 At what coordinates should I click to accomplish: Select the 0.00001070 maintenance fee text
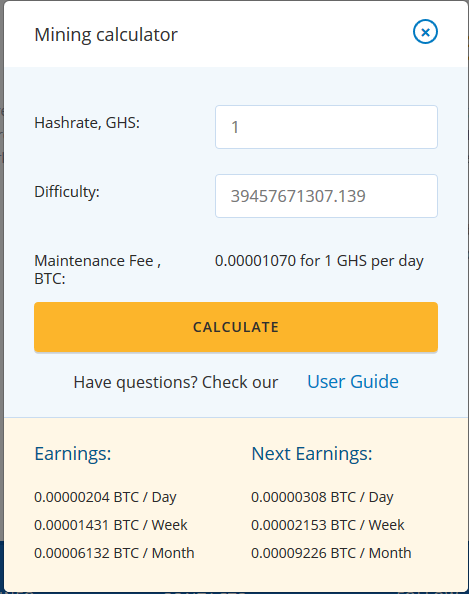tap(255, 261)
